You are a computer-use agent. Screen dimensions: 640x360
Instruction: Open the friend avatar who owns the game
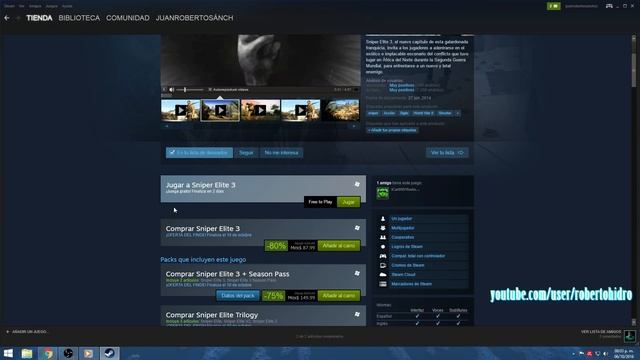pos(382,193)
